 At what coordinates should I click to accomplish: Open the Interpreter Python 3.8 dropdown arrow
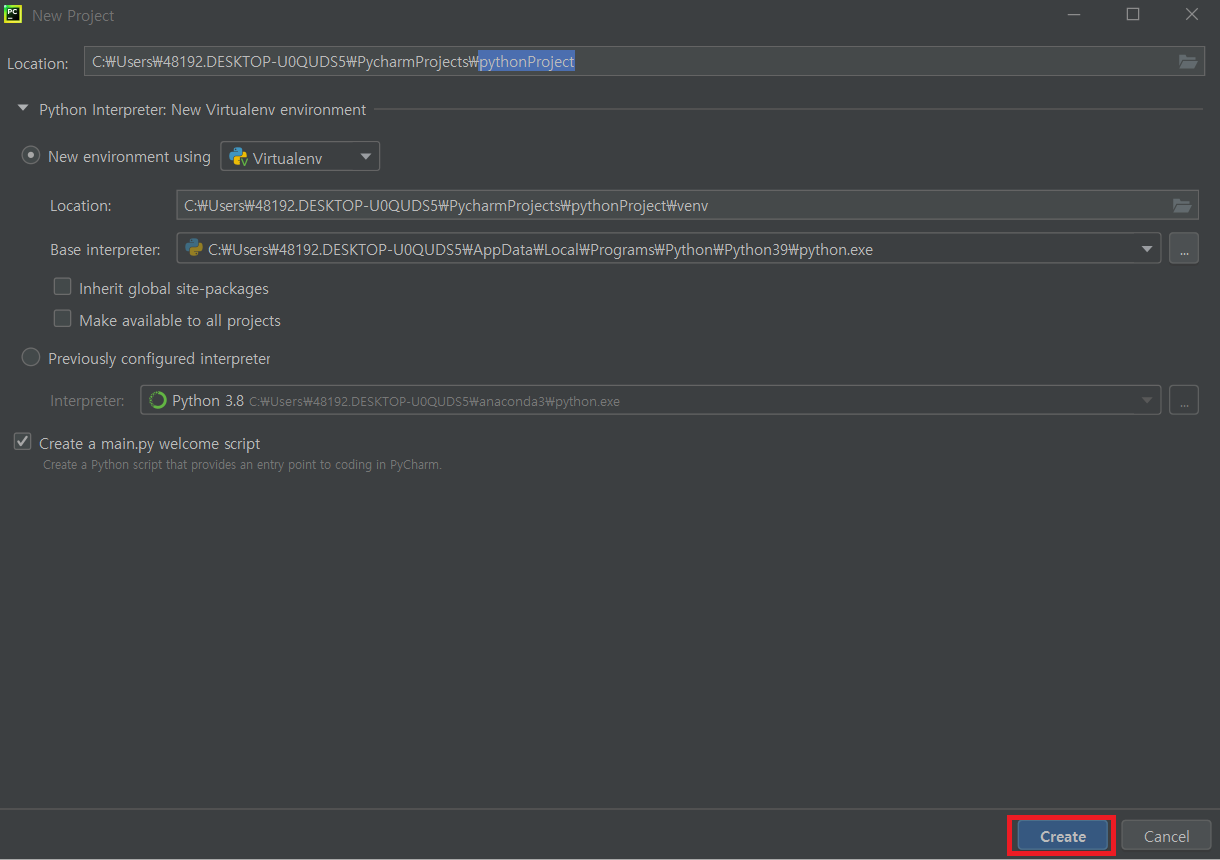coord(1147,401)
